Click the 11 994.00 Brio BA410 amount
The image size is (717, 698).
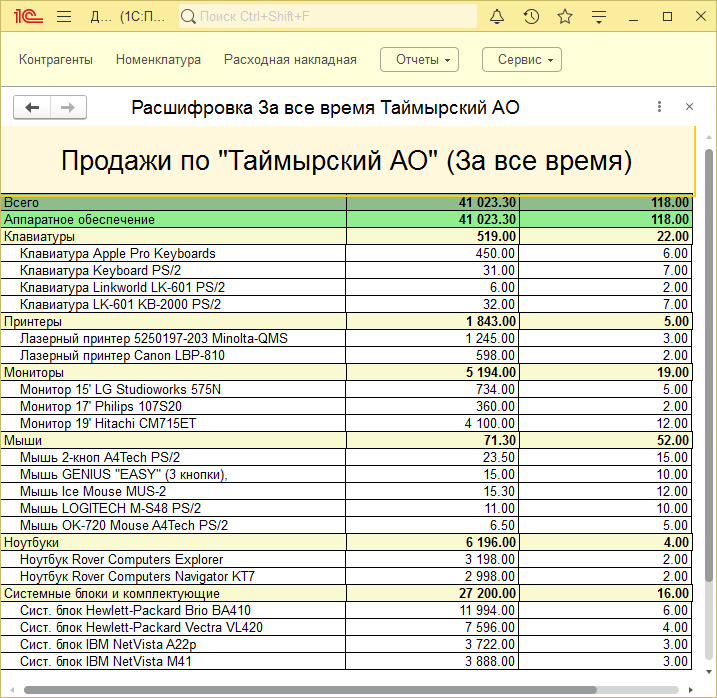coord(487,610)
